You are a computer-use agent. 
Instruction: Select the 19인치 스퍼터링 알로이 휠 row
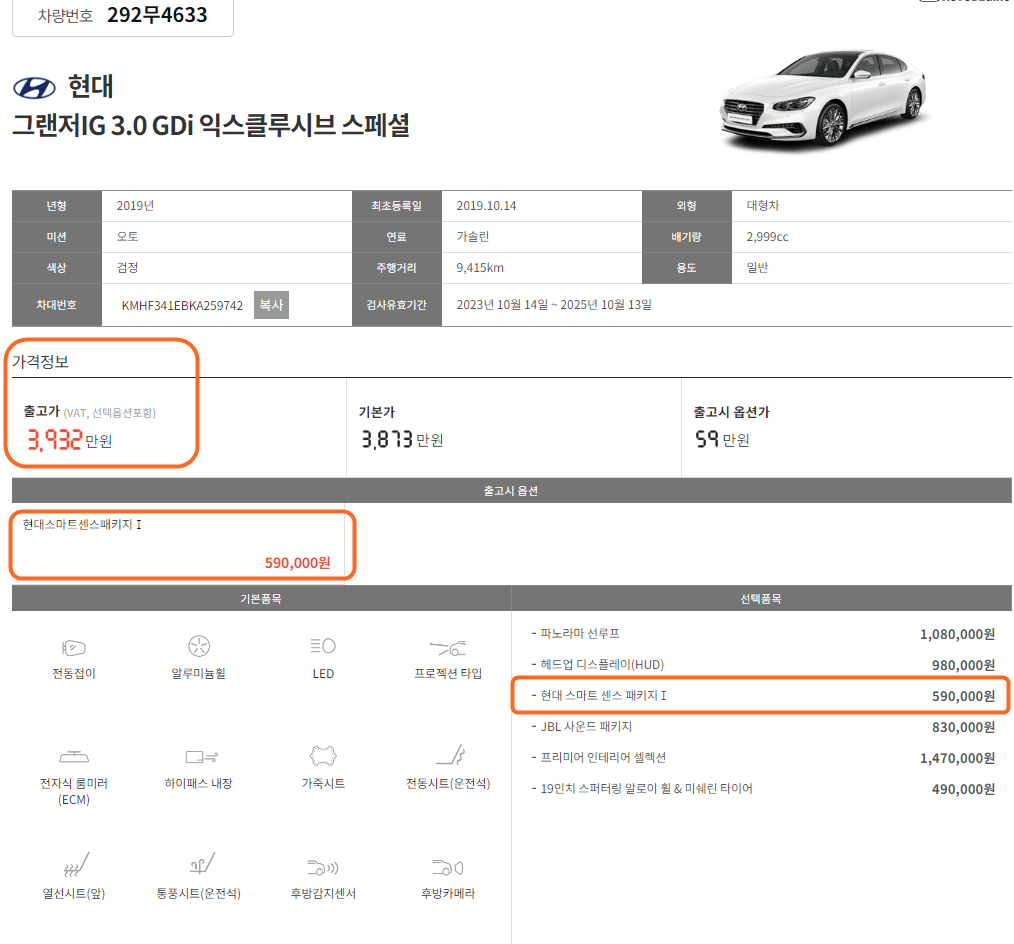(763, 789)
